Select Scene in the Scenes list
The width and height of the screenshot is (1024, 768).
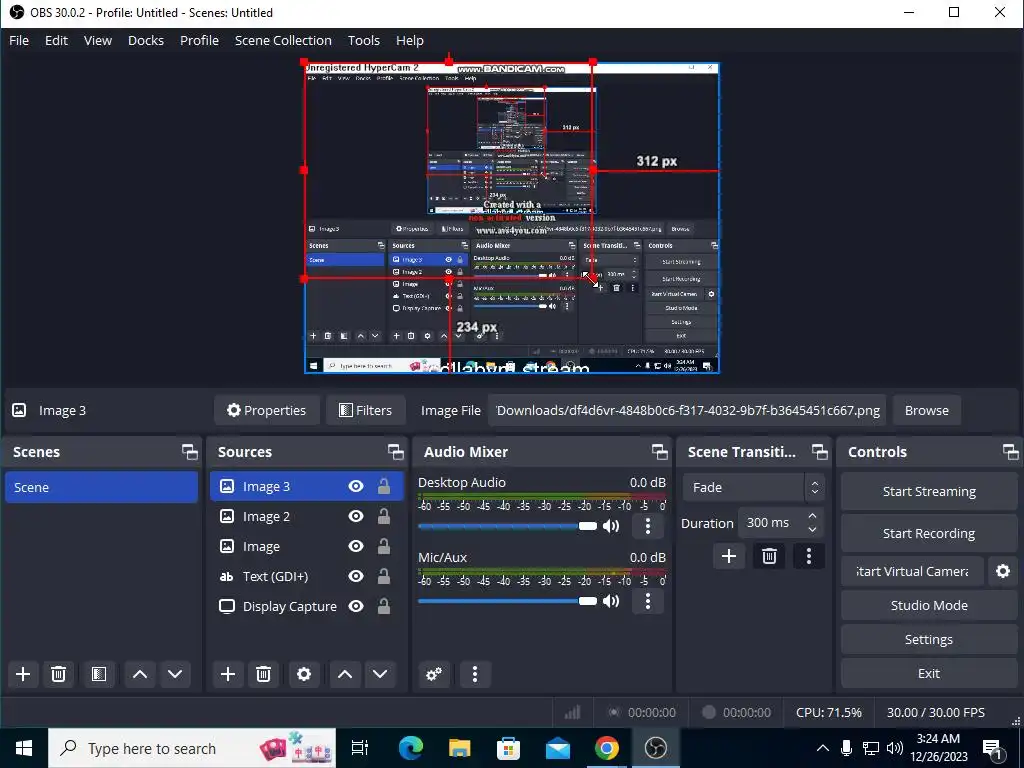click(101, 487)
